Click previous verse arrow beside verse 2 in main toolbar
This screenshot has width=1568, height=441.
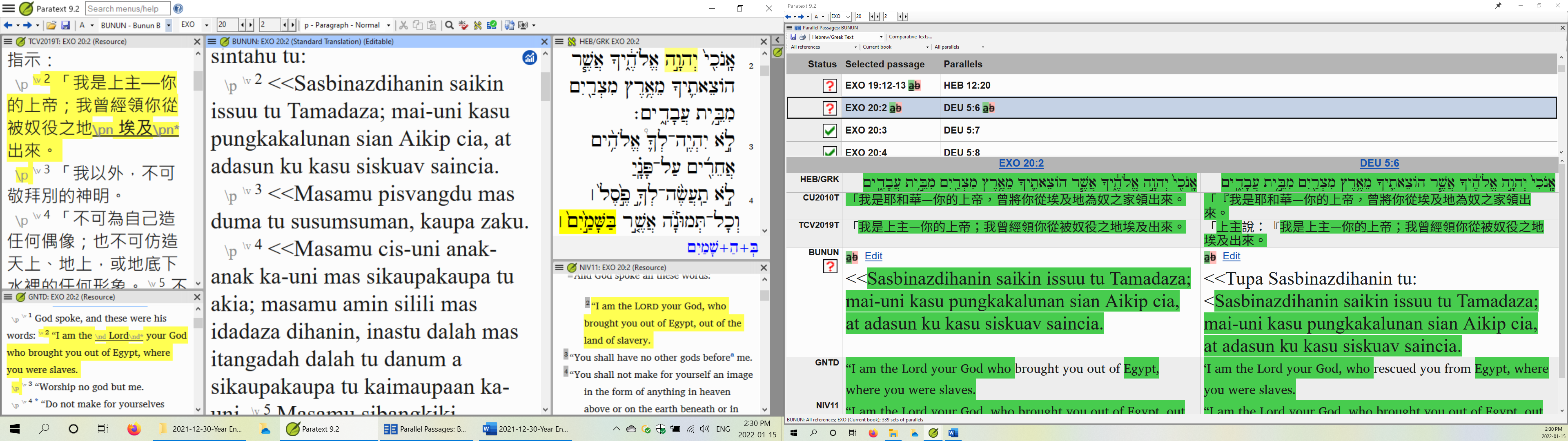[x=284, y=25]
